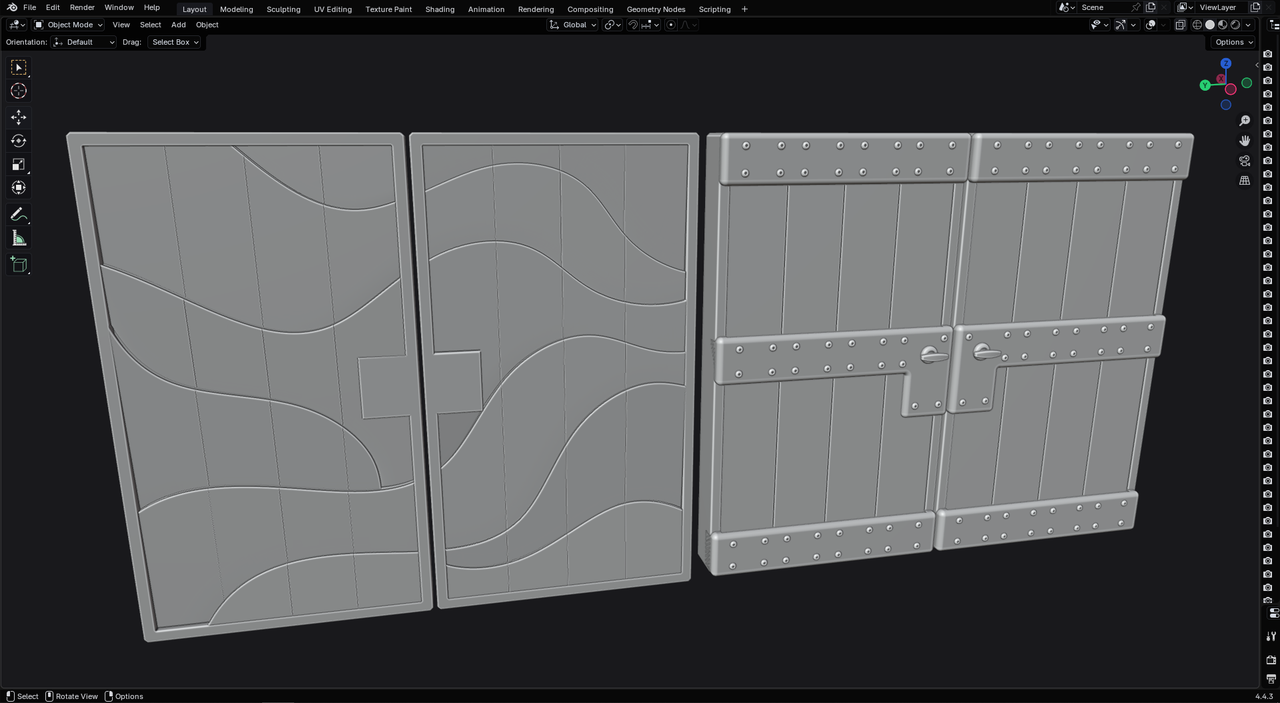Open the Select Box drag dropdown
This screenshot has width=1280, height=703.
[x=175, y=42]
